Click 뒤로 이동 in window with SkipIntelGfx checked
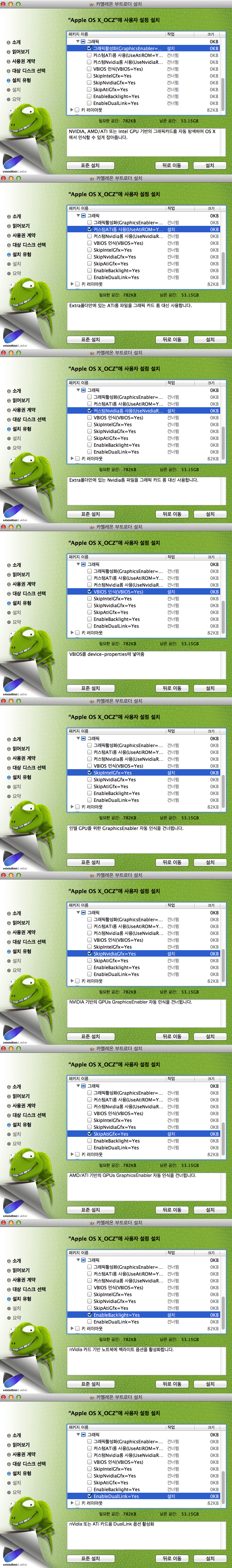Viewport: 232px width, 1568px height. pyautogui.click(x=172, y=863)
